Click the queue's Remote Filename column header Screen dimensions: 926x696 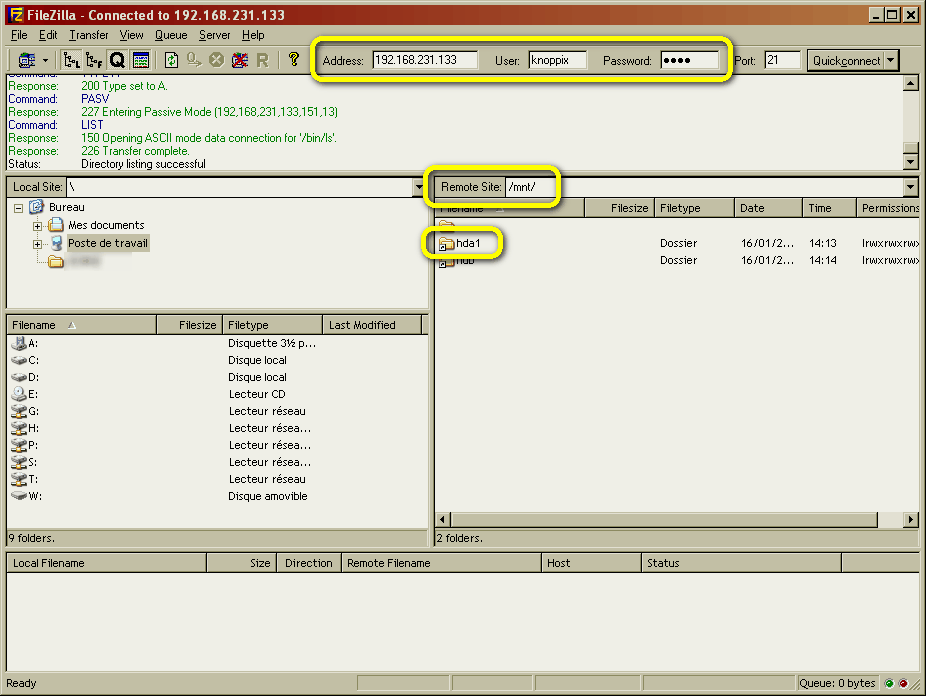441,563
